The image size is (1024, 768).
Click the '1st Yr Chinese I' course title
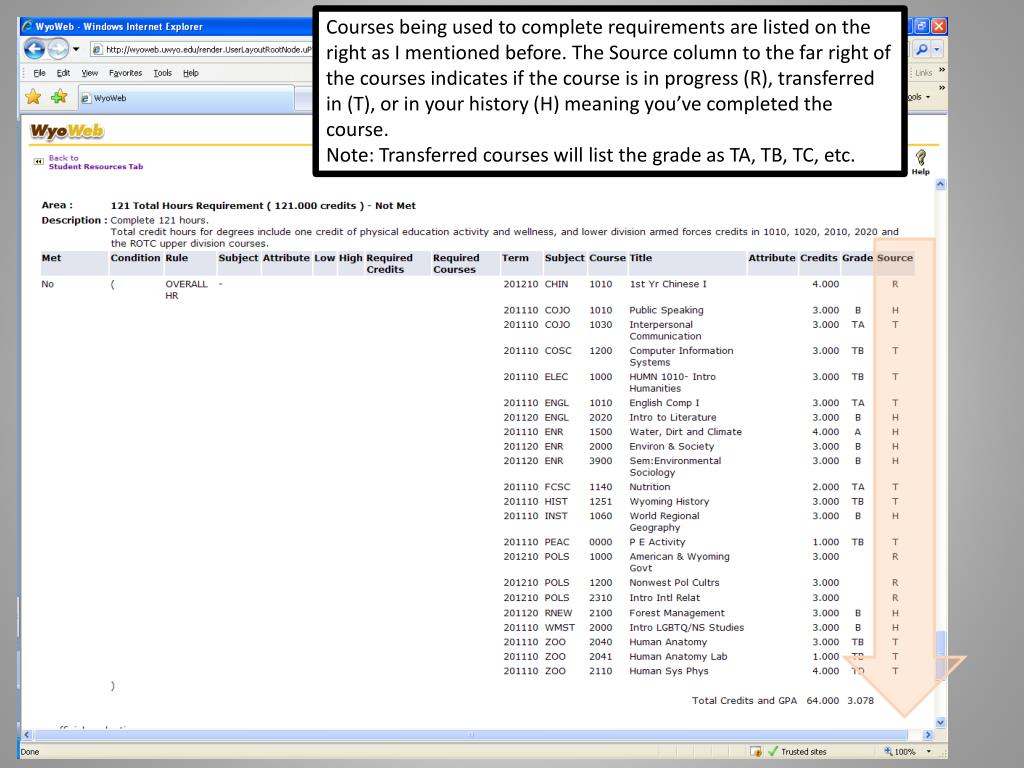point(668,284)
